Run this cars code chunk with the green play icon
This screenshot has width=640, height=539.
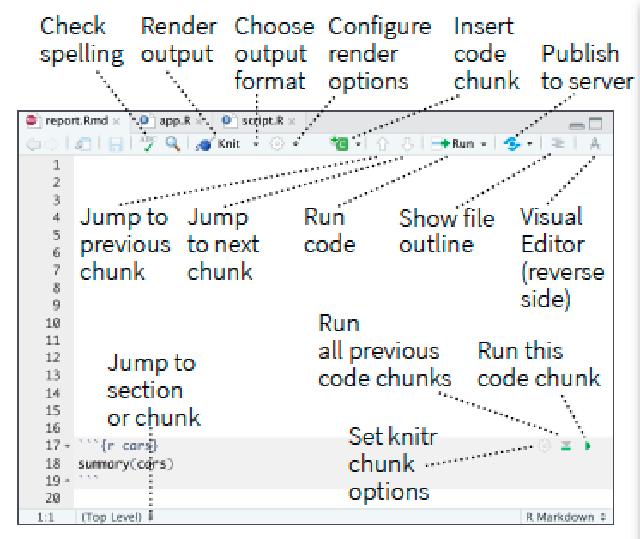(x=587, y=446)
